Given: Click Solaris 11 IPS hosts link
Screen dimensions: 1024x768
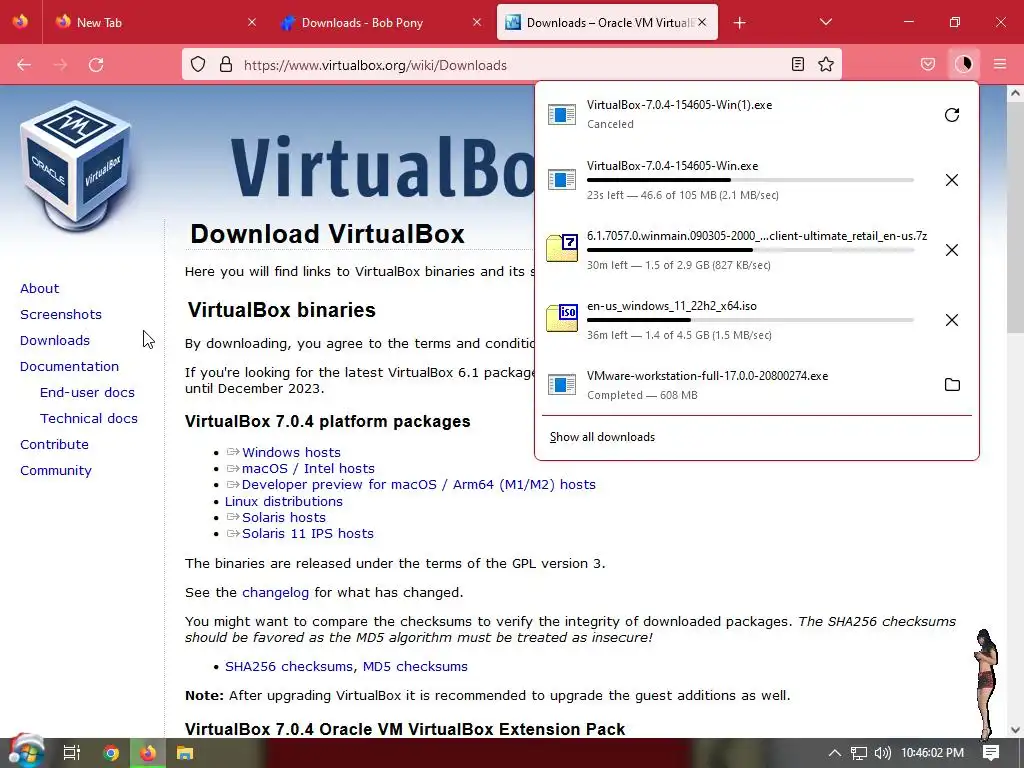Looking at the screenshot, I should 308,534.
